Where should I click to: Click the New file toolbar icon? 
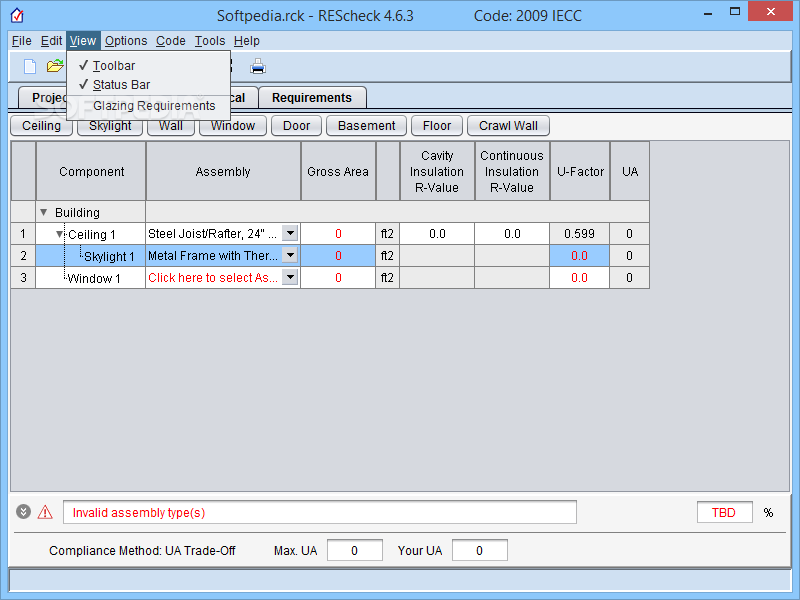point(30,66)
